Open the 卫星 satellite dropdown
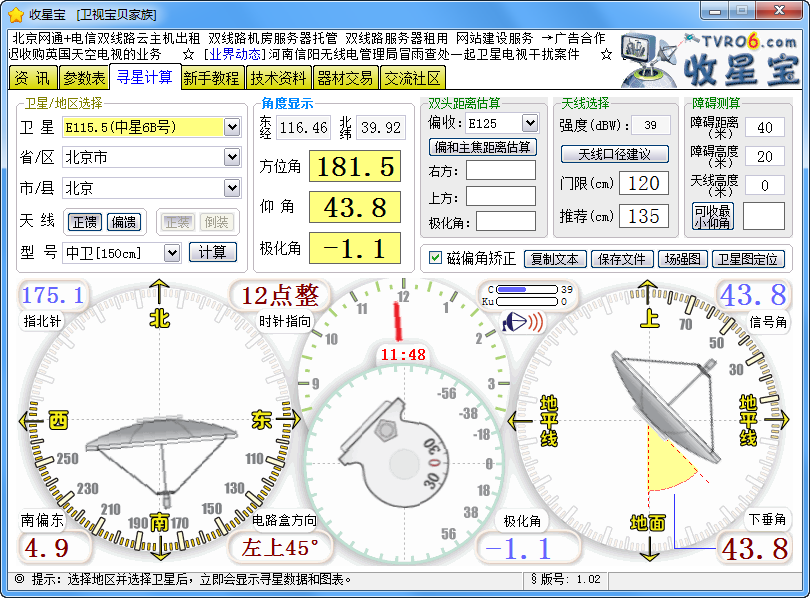810x598 pixels. point(232,127)
